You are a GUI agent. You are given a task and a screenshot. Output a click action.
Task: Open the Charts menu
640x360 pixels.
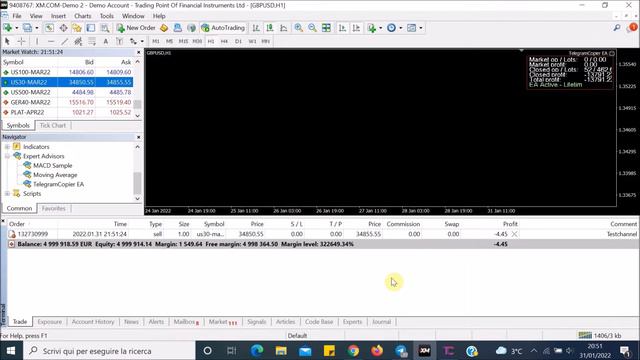click(82, 16)
